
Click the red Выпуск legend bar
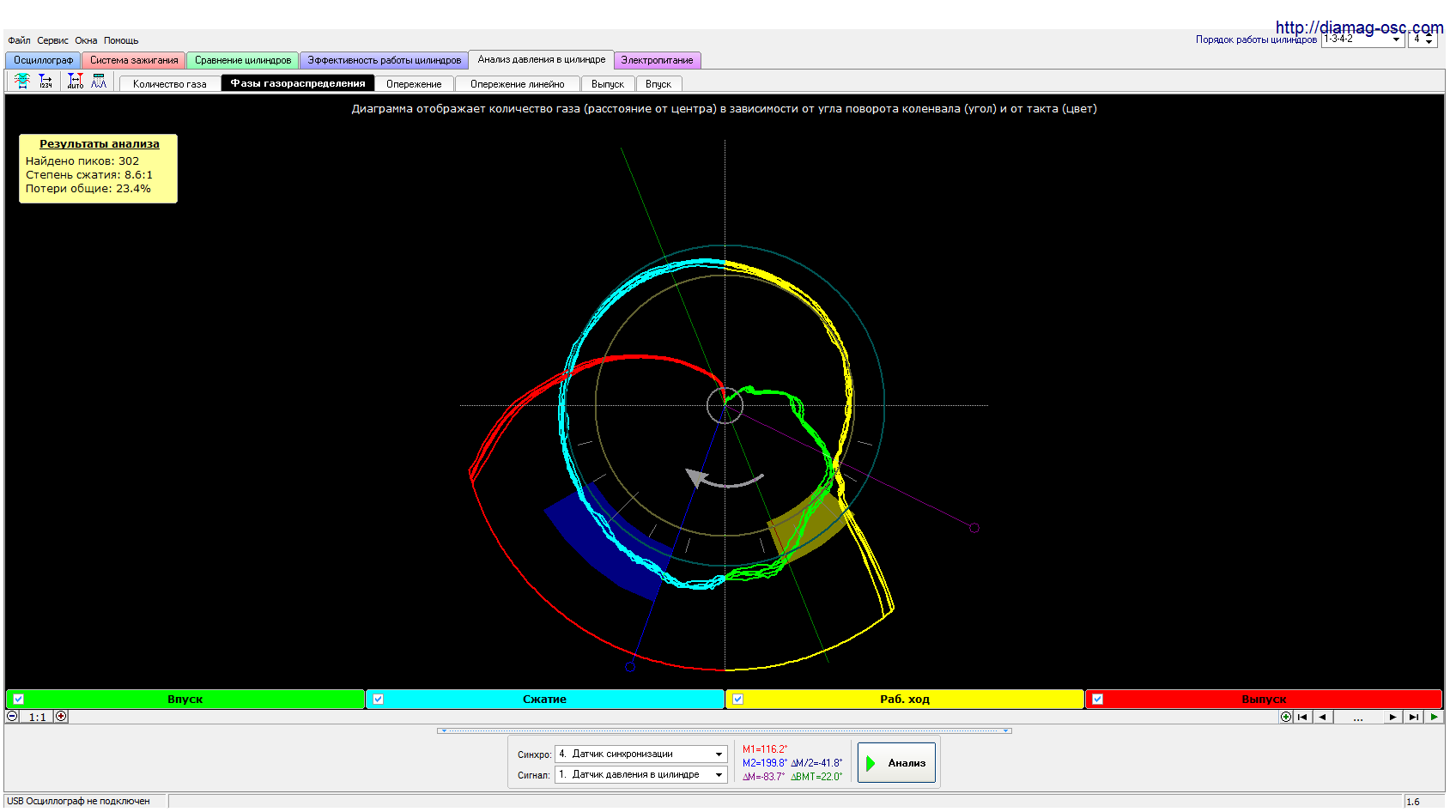[x=1264, y=699]
